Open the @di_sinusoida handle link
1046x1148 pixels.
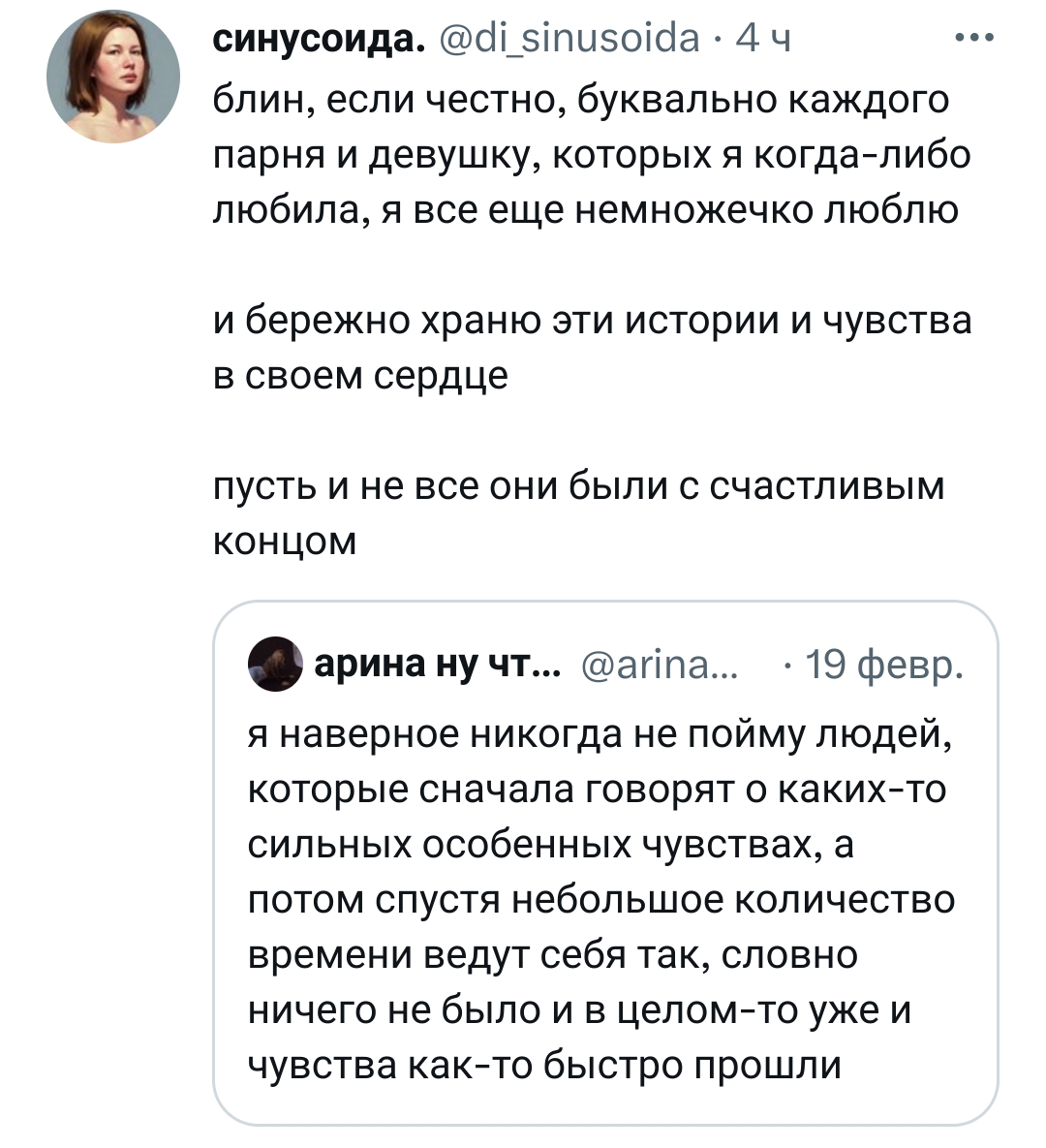pyautogui.click(x=569, y=40)
